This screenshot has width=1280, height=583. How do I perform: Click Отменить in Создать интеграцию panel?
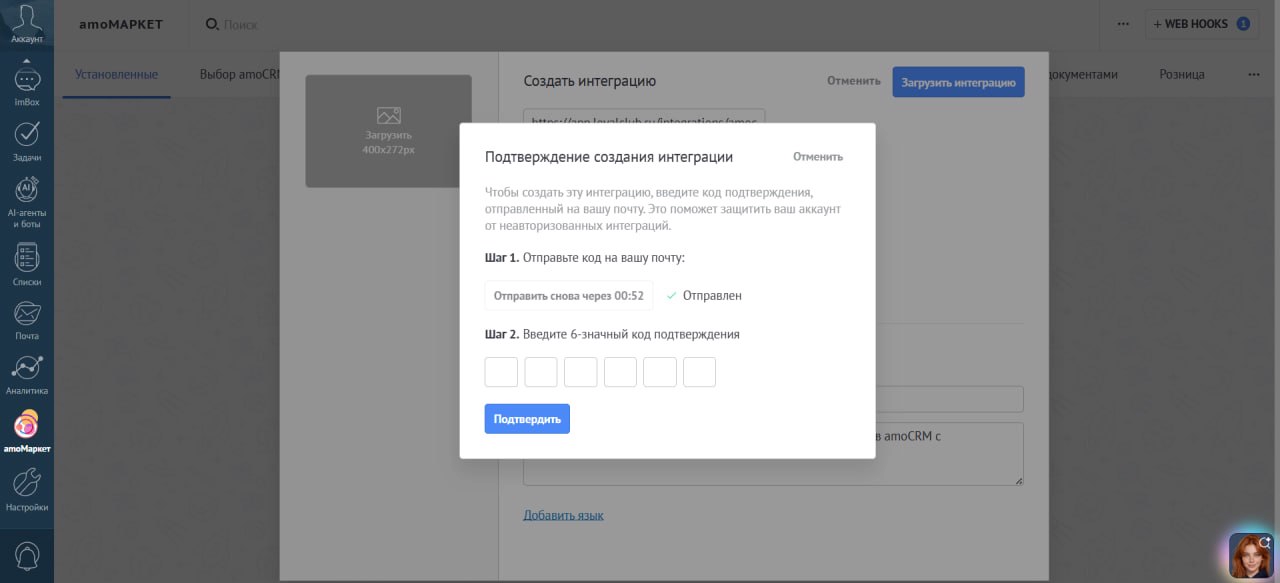854,81
